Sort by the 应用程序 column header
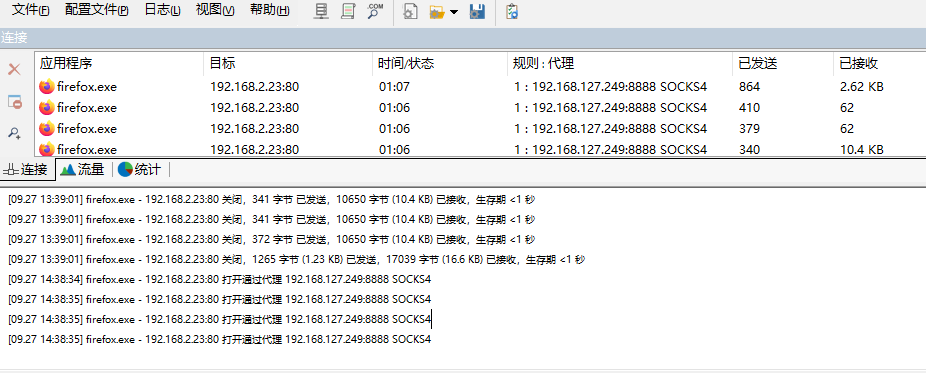 point(119,64)
